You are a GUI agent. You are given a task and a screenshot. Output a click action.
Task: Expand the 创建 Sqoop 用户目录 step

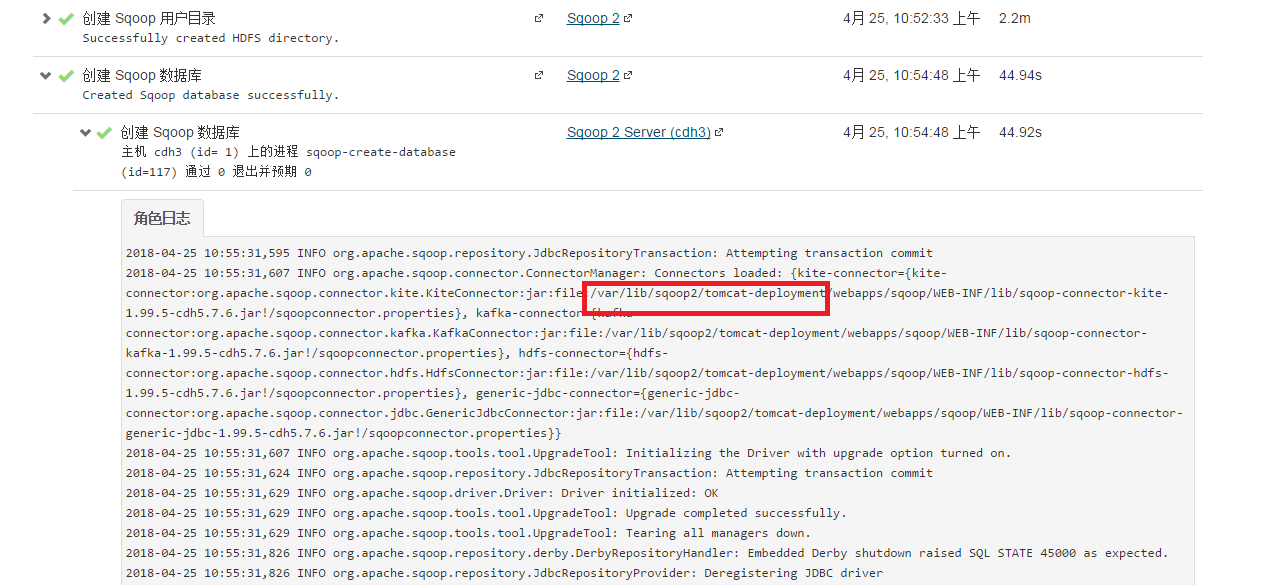pos(46,18)
